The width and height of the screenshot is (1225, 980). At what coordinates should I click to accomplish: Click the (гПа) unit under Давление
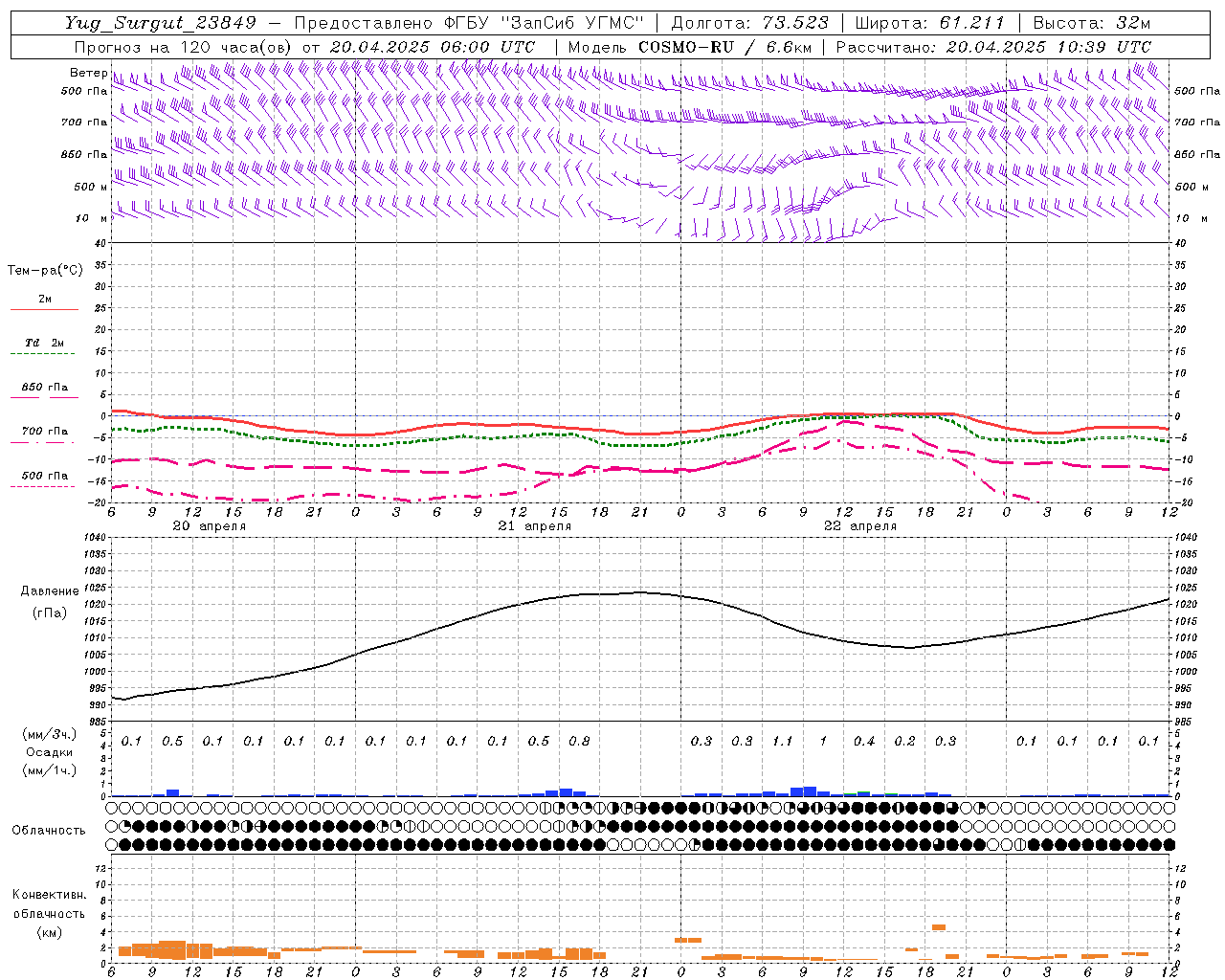[50, 613]
